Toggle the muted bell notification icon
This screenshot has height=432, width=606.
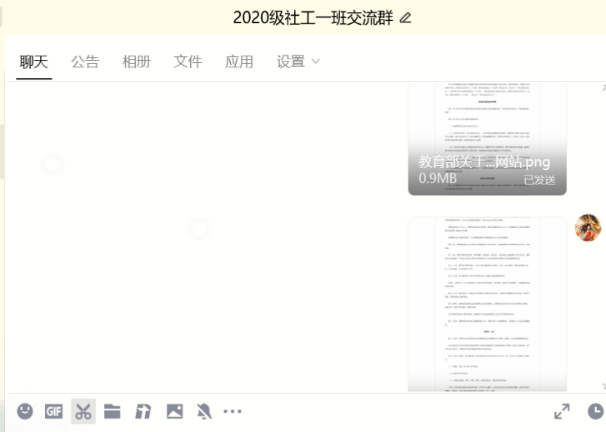pyautogui.click(x=204, y=411)
